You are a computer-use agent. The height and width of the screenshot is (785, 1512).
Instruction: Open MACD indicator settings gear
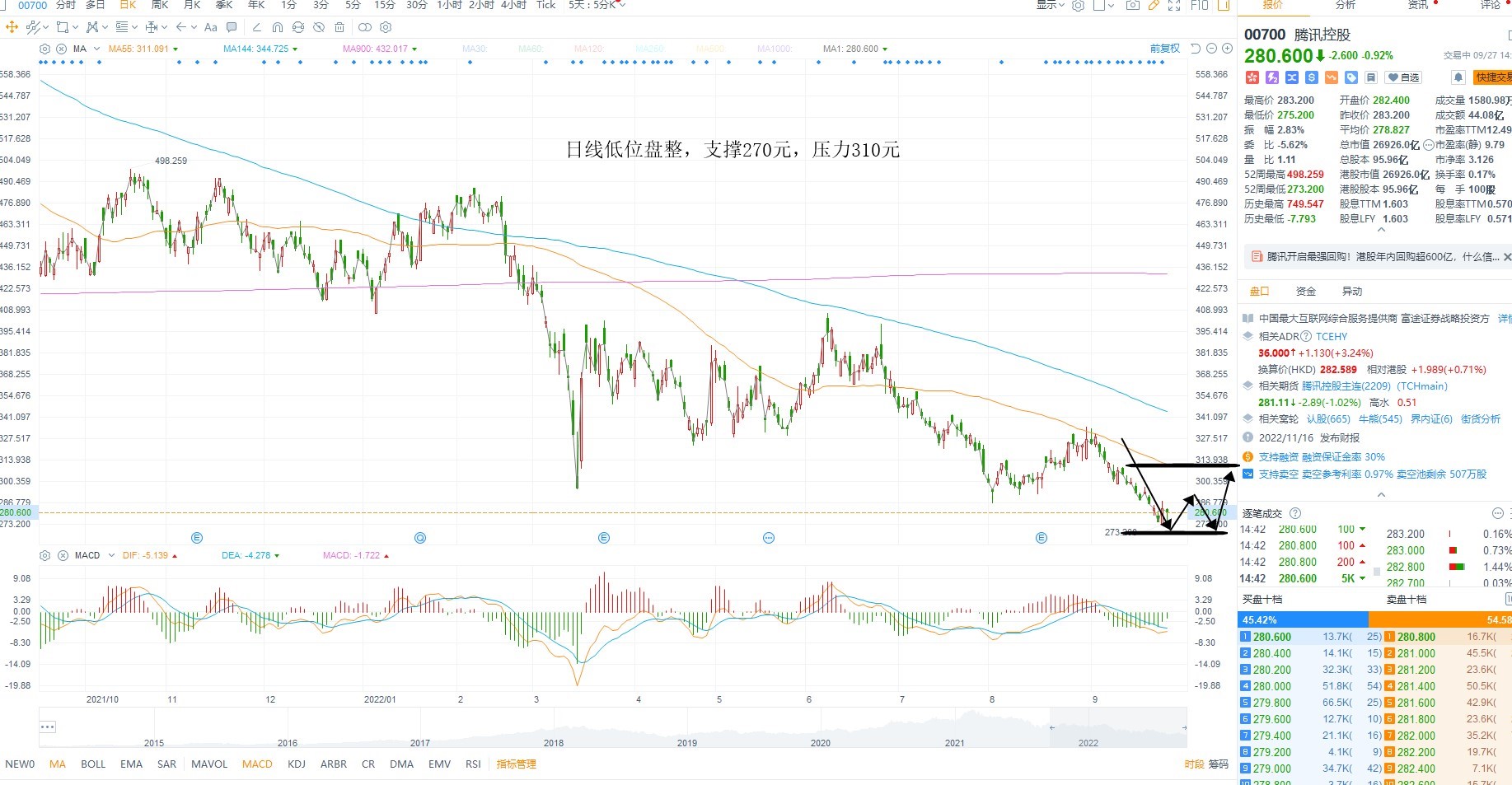(x=45, y=555)
